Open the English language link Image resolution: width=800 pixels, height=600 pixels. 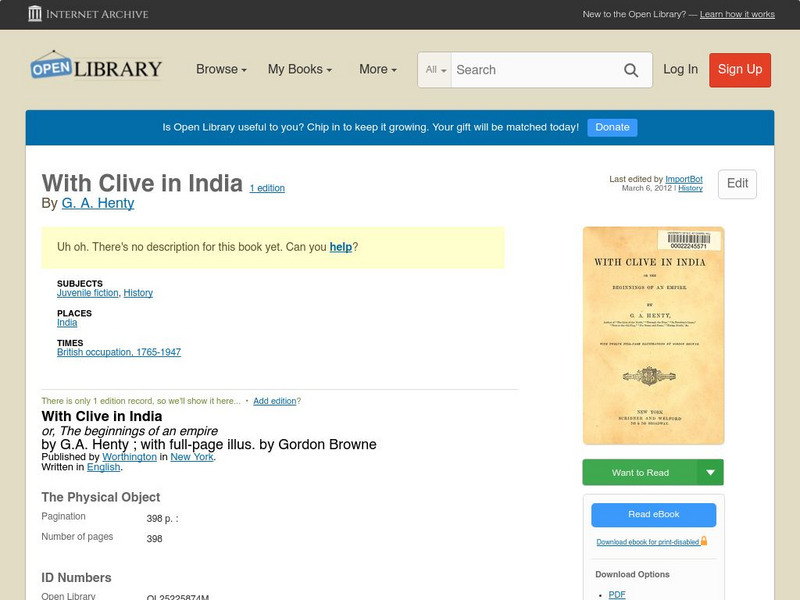coord(104,467)
